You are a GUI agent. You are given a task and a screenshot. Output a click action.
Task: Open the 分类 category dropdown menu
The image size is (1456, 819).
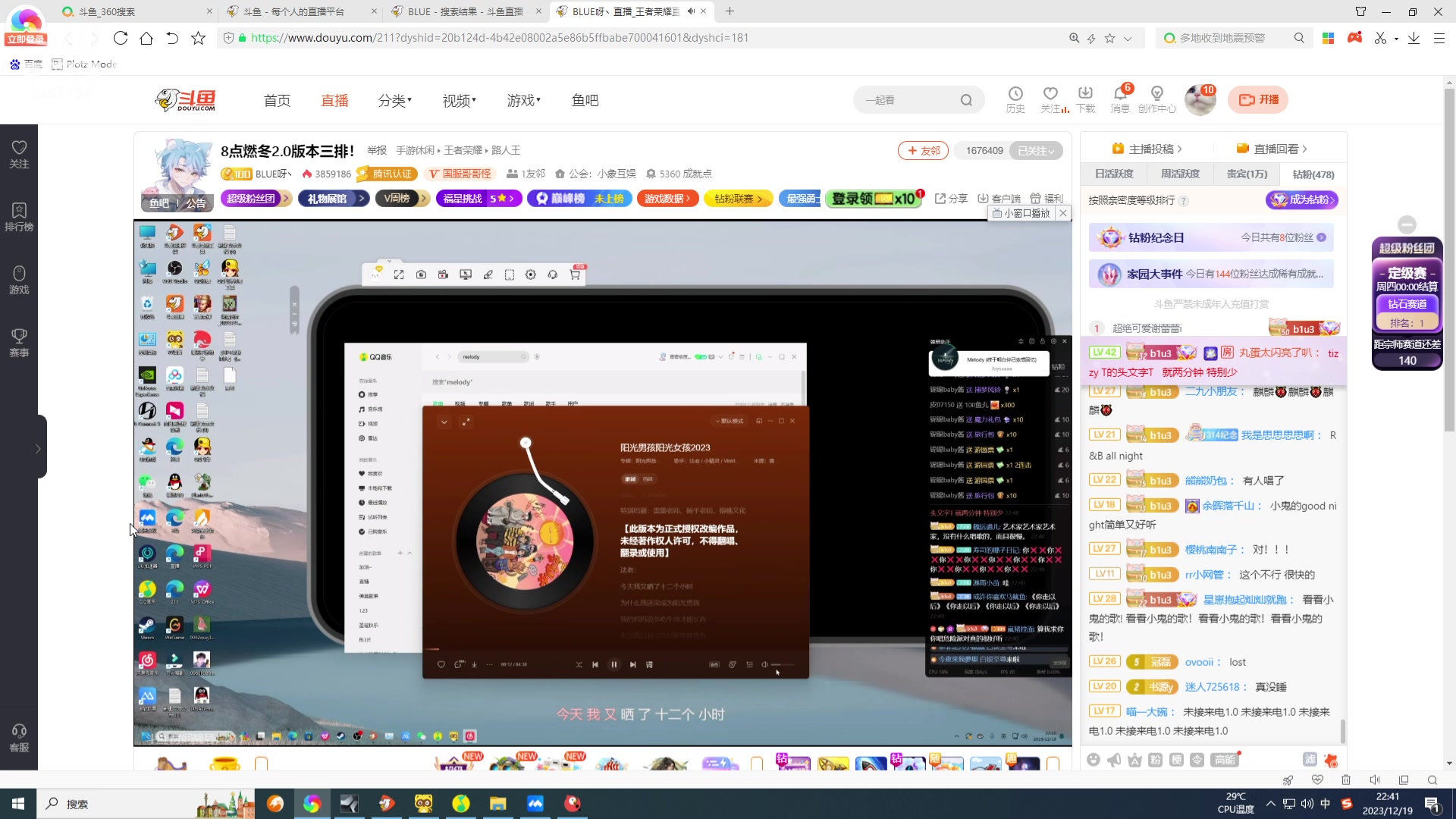click(x=394, y=101)
